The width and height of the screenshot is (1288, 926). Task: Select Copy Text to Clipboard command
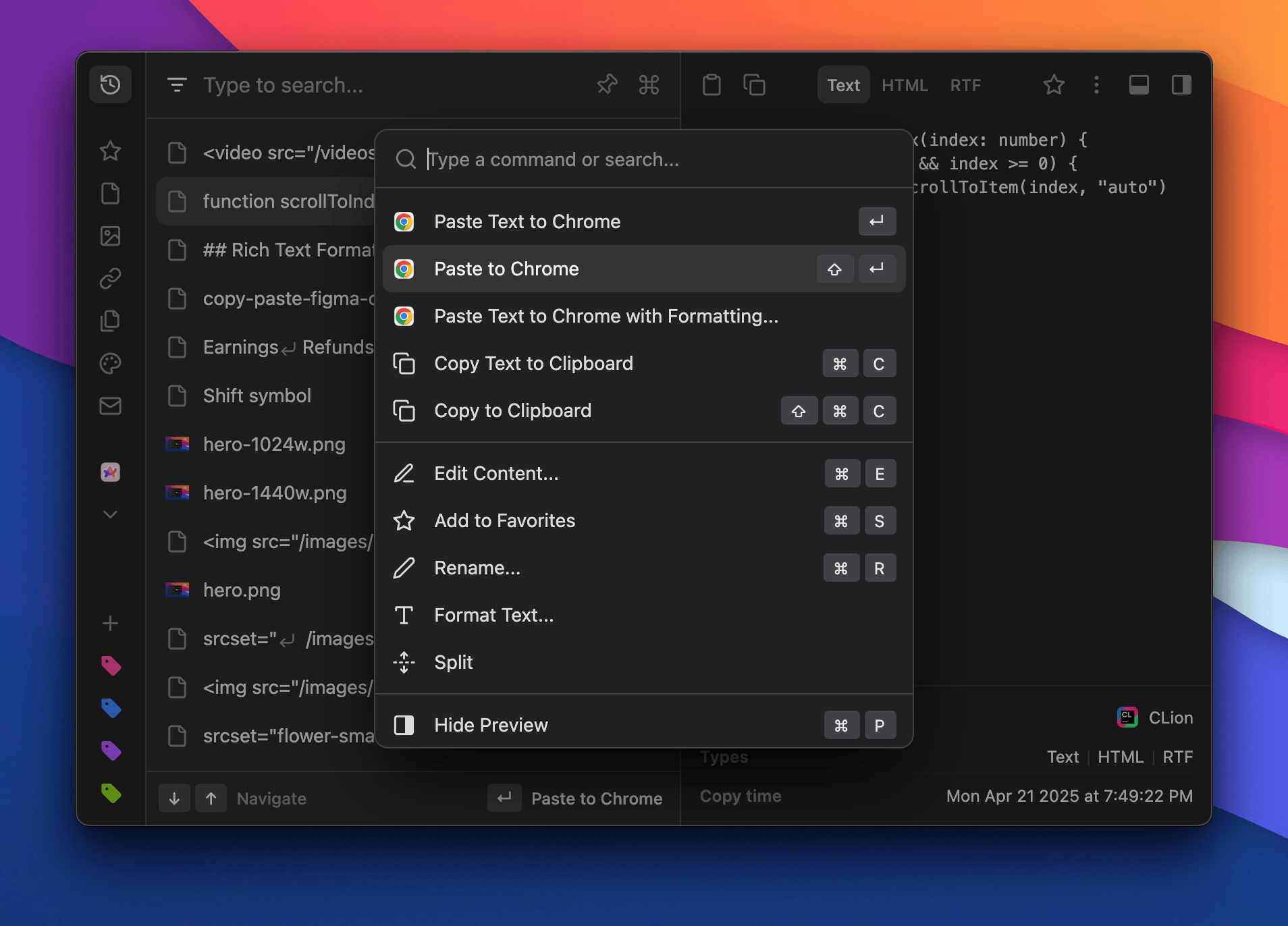point(533,363)
